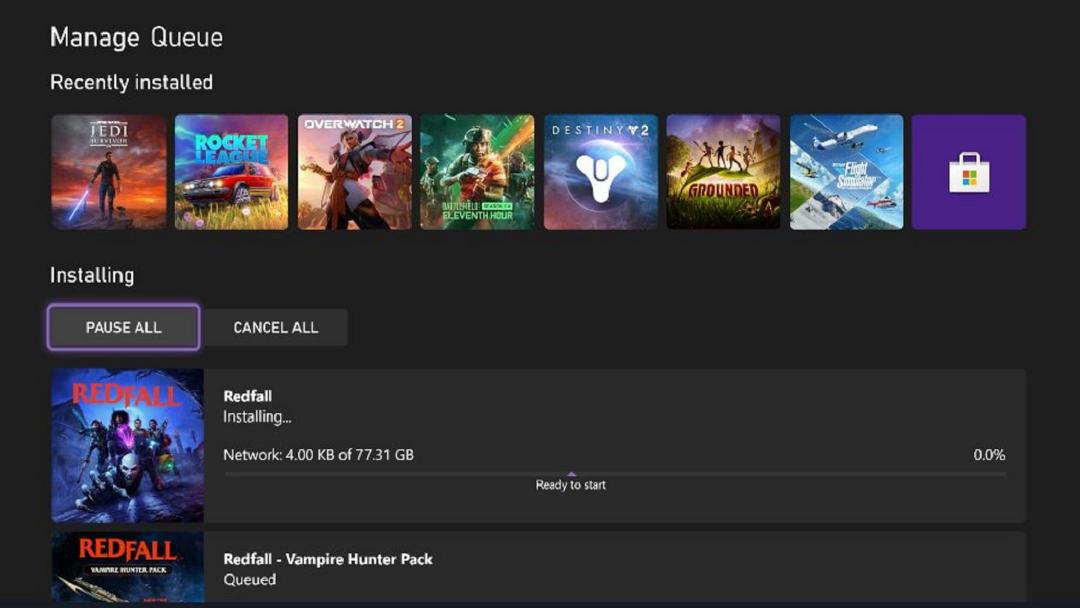Launch the Overwatch 2 tile

355,172
